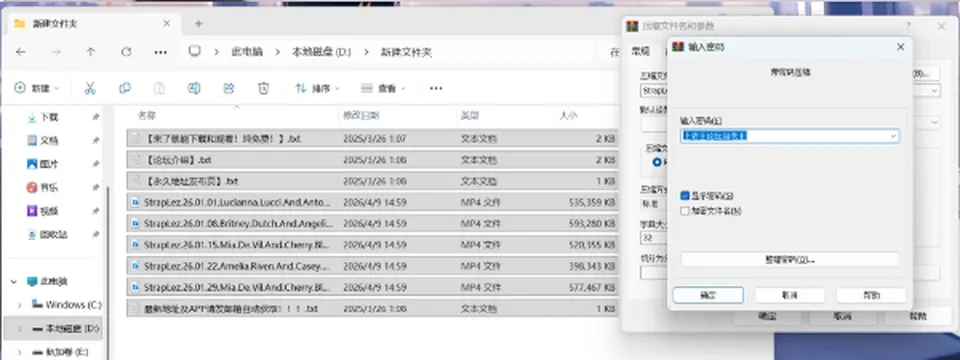Select the radio button in archive parameters window
The height and width of the screenshot is (360, 960).
tap(658, 162)
